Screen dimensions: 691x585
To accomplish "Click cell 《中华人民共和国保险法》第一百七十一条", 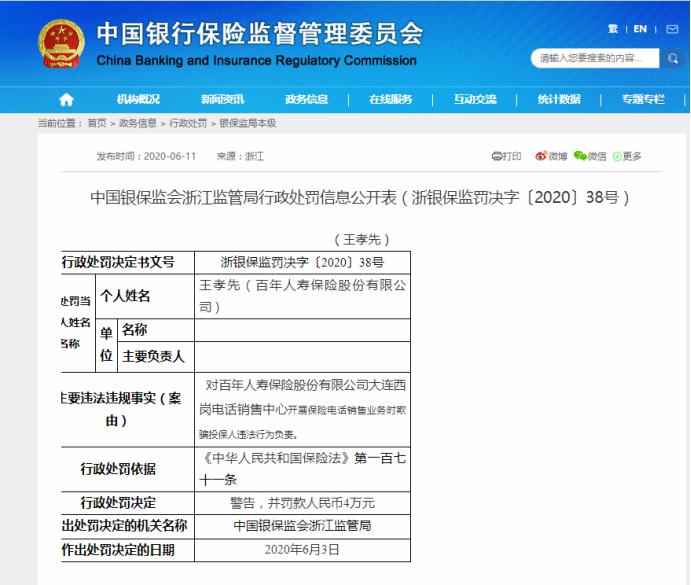I will [x=302, y=469].
